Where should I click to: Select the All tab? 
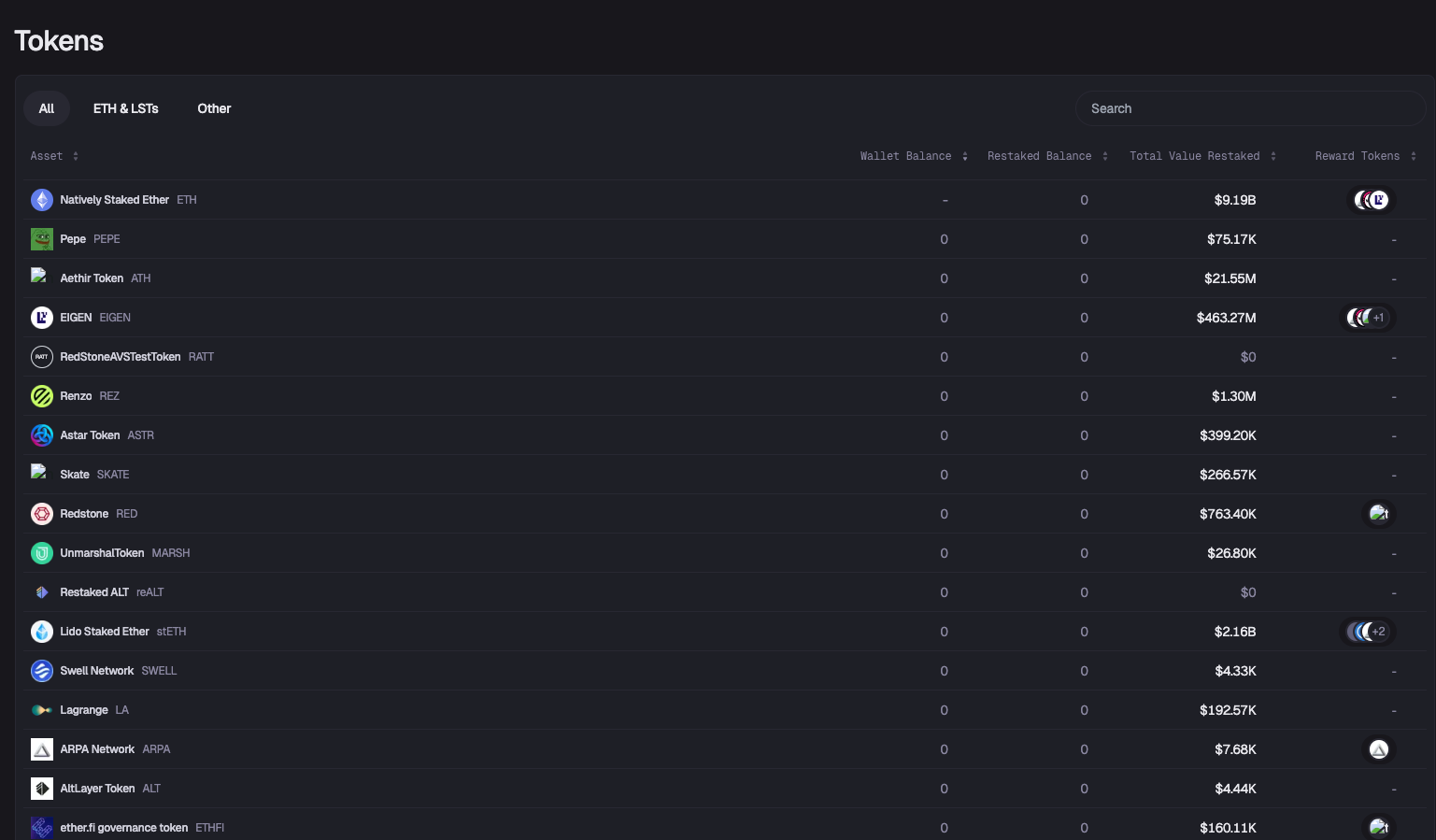click(x=47, y=108)
